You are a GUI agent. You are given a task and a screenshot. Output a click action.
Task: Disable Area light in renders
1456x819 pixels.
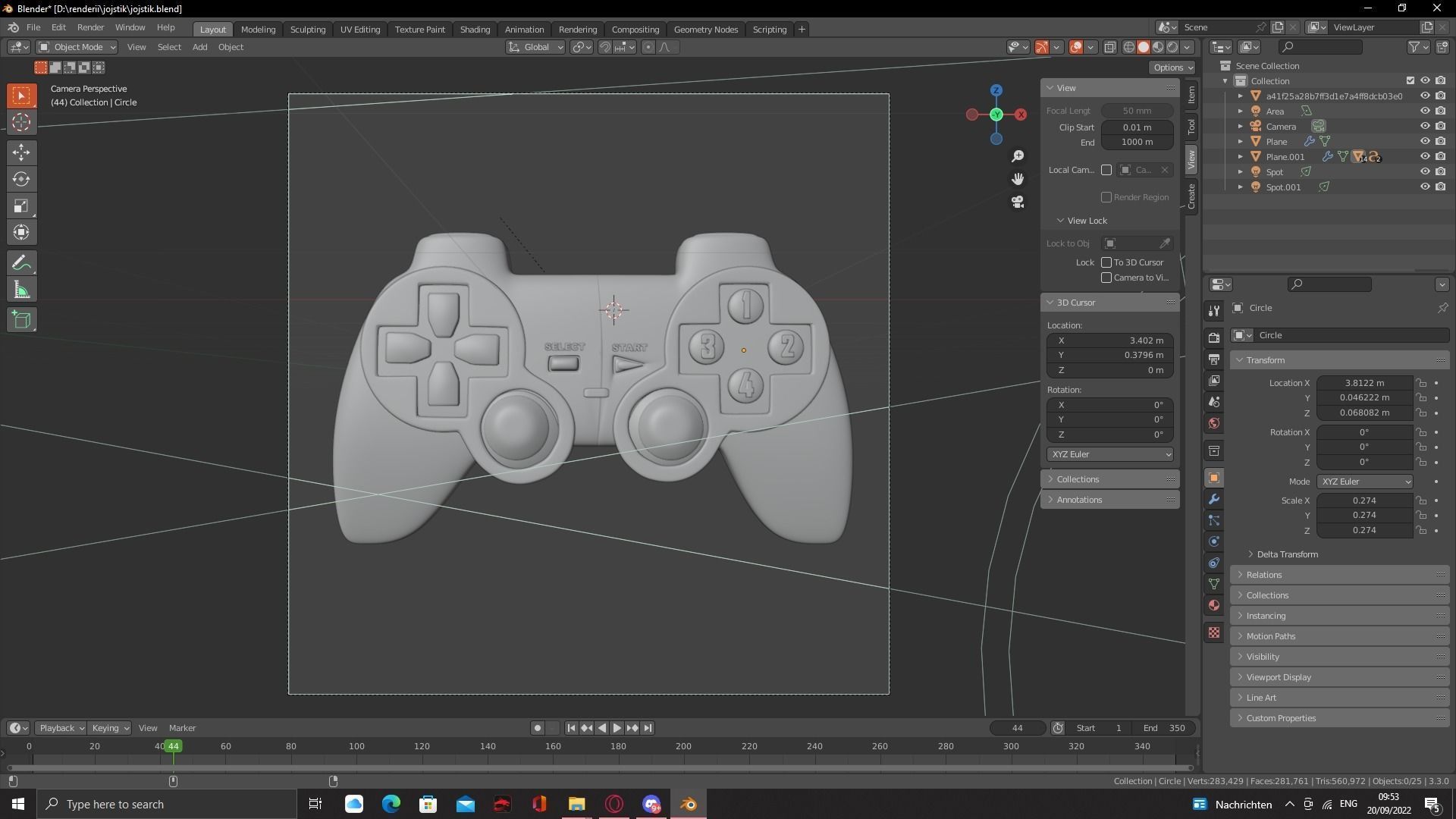coord(1441,111)
